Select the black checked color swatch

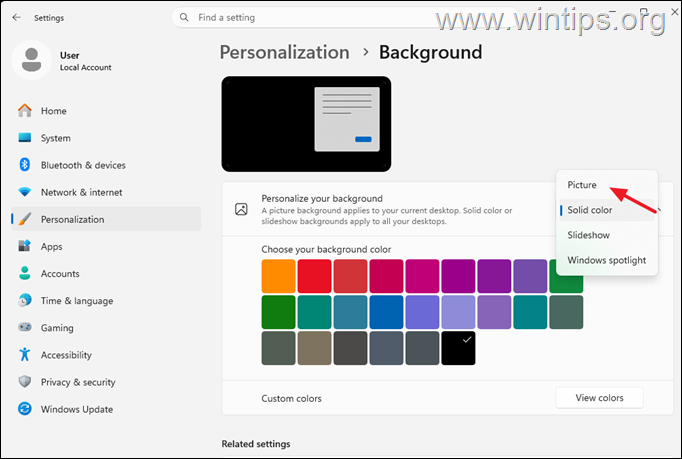(458, 348)
